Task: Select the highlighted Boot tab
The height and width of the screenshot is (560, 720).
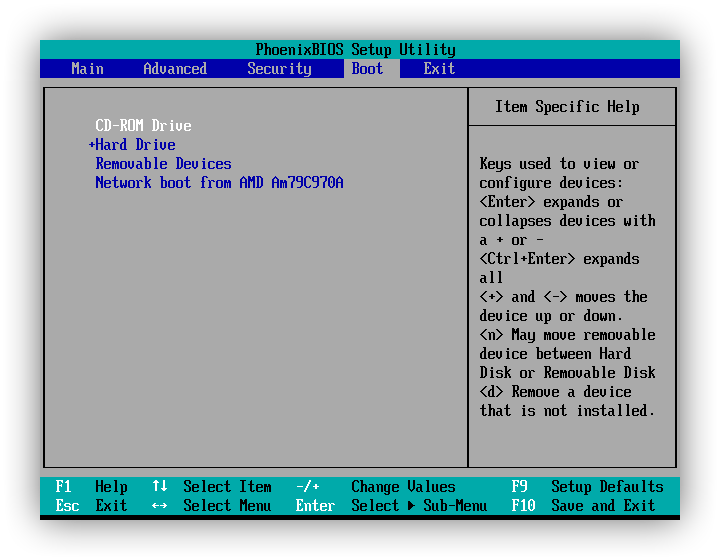Action: click(367, 69)
